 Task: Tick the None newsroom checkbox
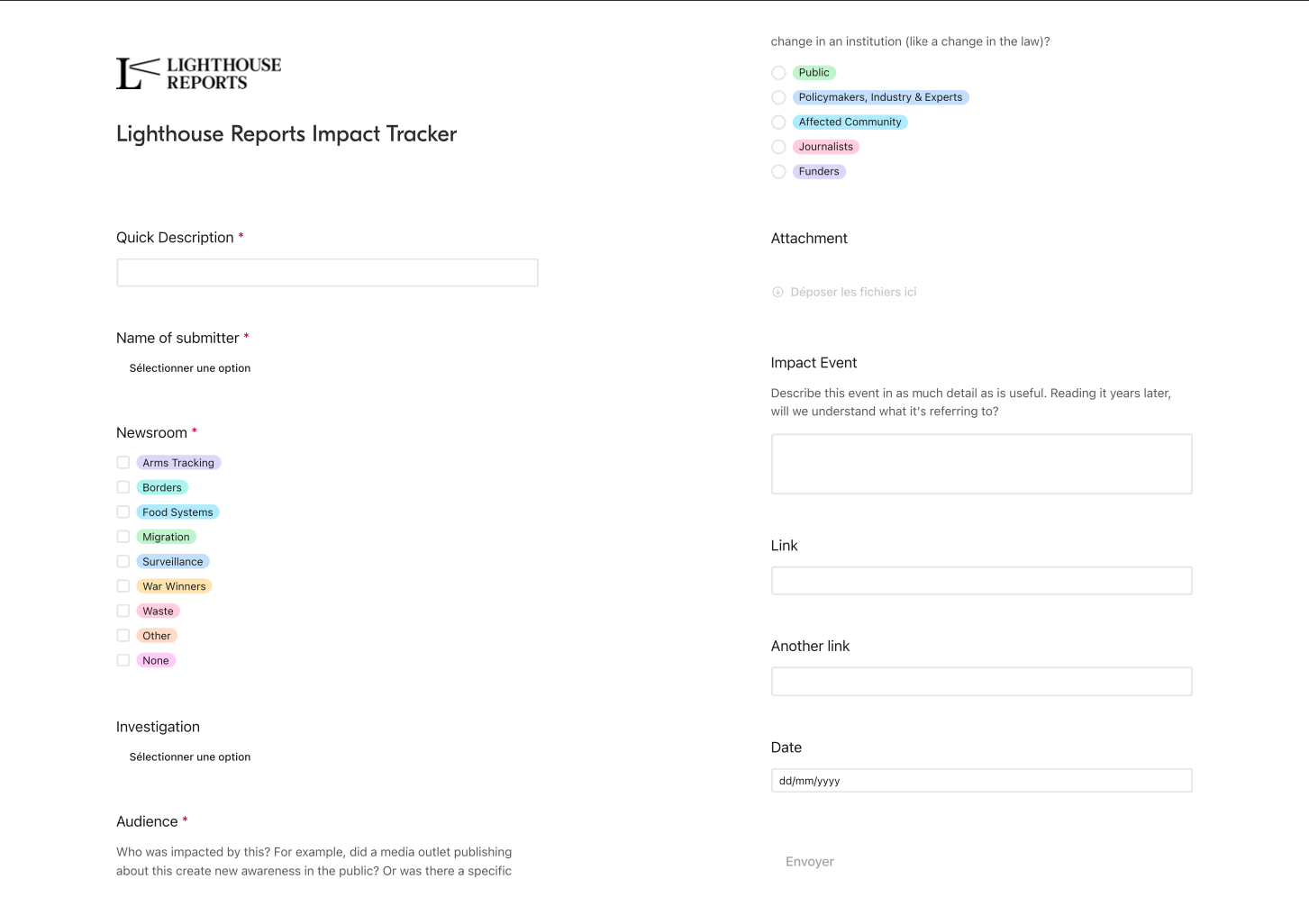pyautogui.click(x=123, y=660)
